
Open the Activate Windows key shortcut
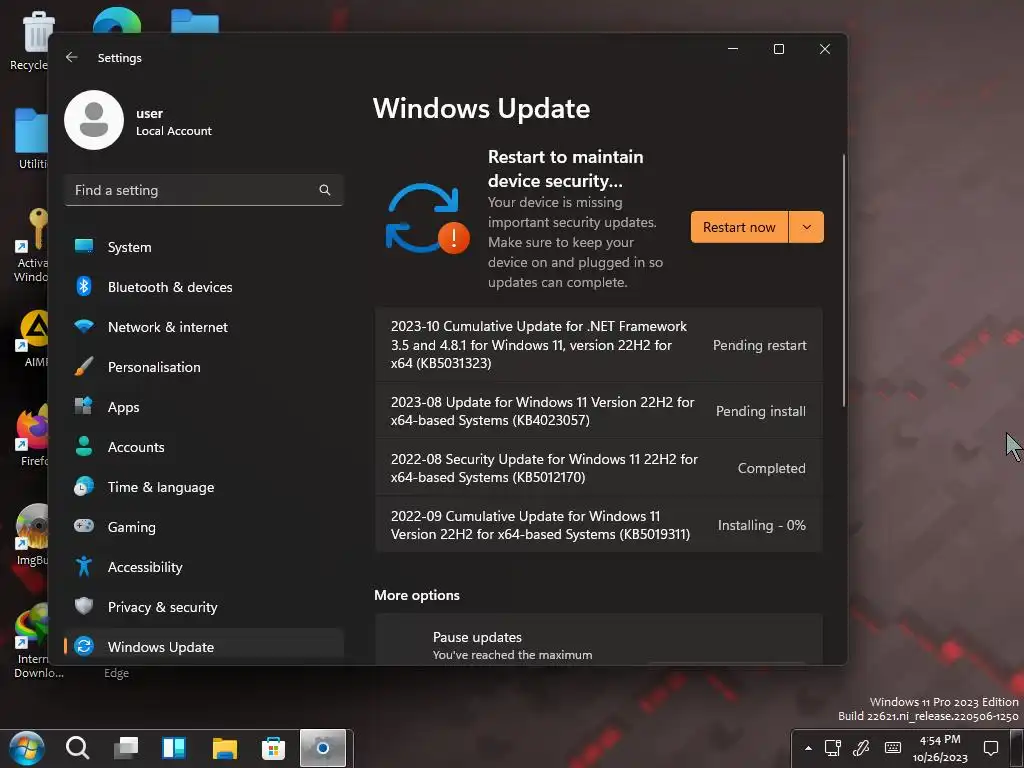pos(31,246)
